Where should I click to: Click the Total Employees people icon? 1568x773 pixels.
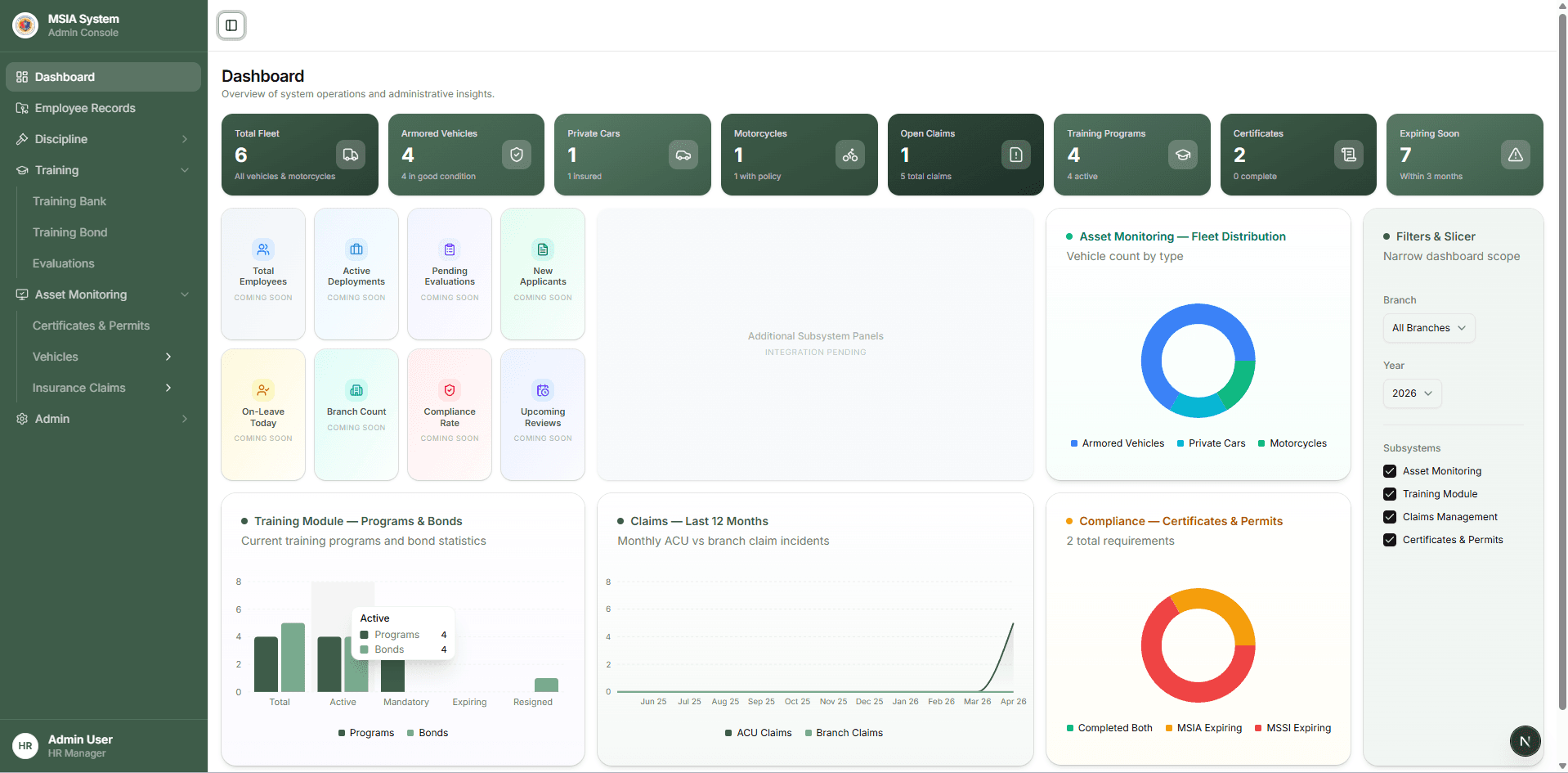[263, 249]
